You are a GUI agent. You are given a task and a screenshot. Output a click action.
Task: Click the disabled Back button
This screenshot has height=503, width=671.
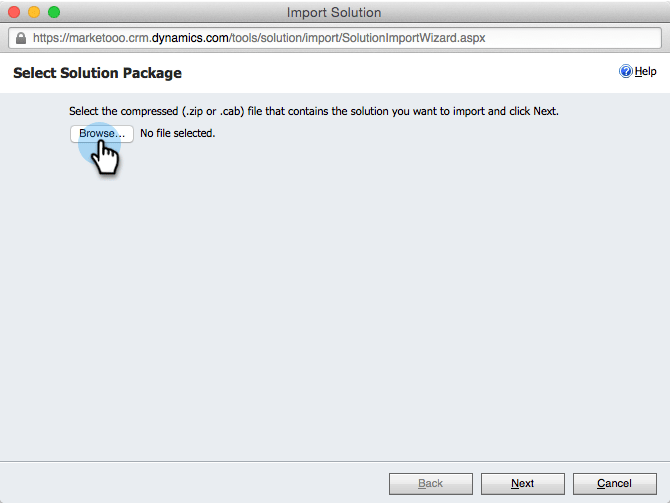click(x=430, y=483)
